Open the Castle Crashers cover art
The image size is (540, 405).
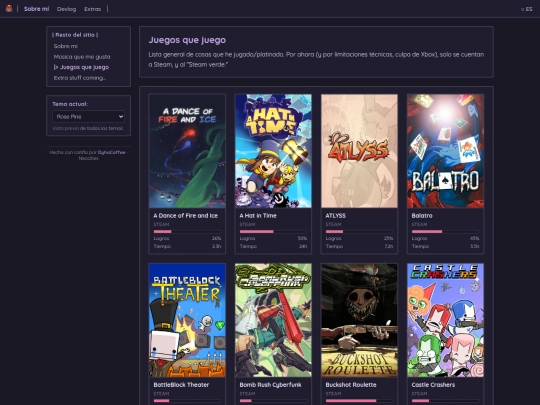(445, 320)
